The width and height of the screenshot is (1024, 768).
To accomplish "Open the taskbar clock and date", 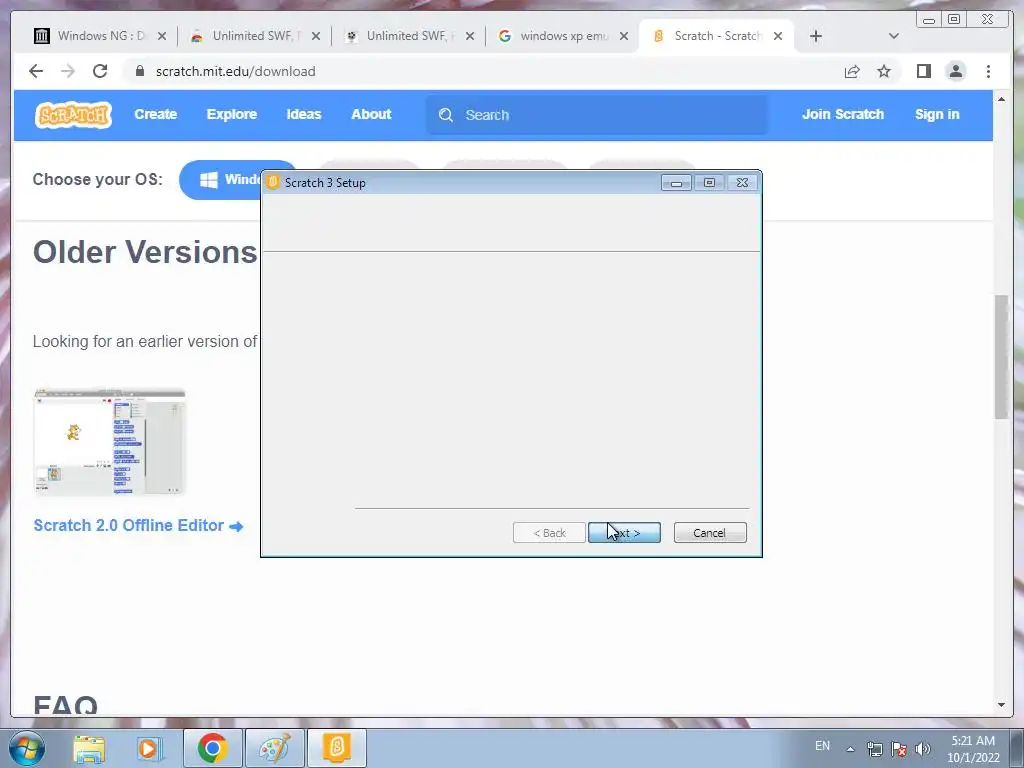I will 973,749.
